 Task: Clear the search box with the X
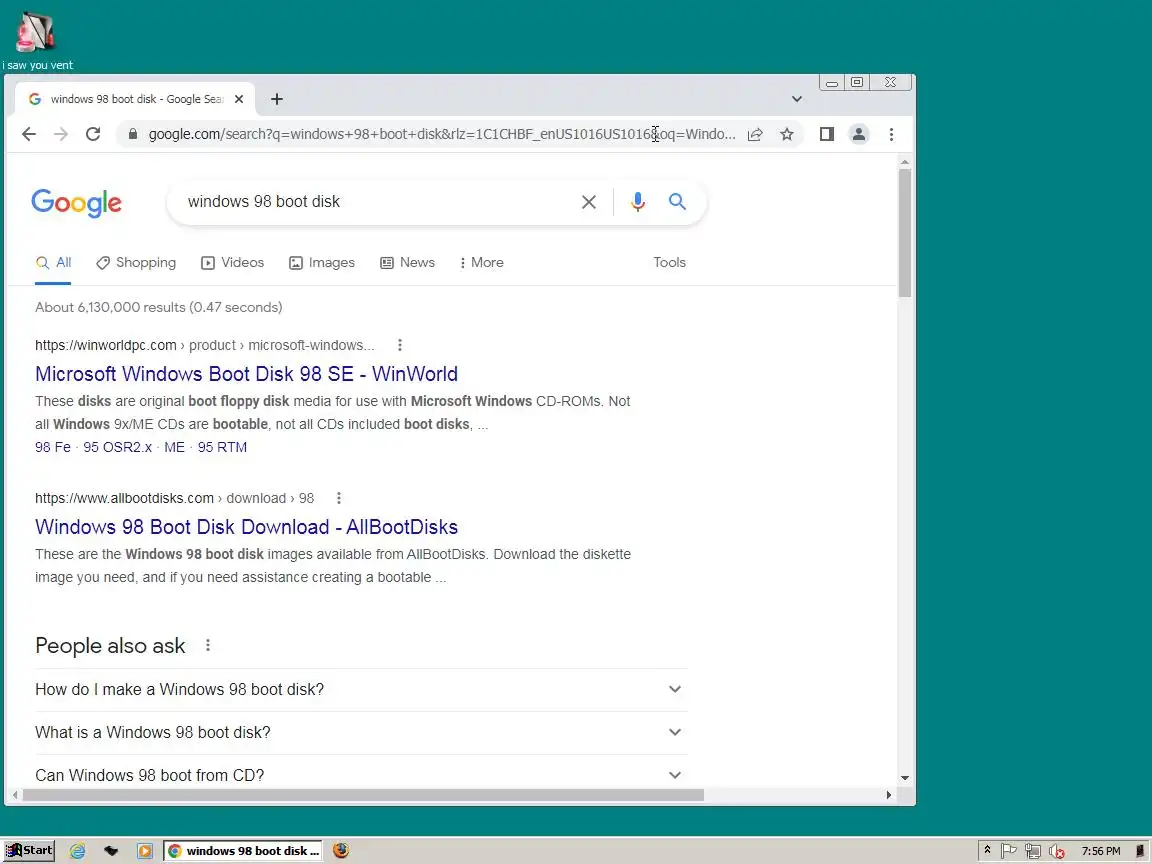[x=588, y=202]
